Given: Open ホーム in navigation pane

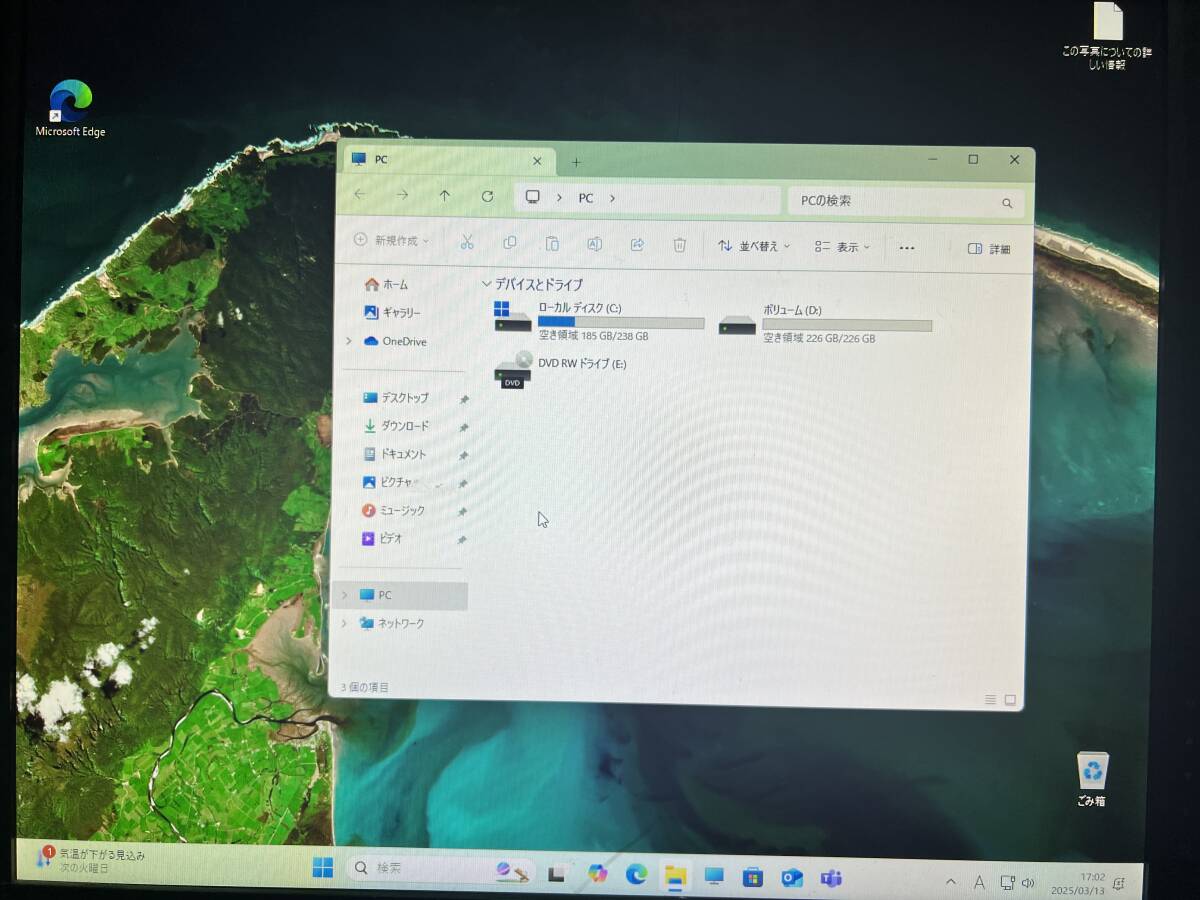Looking at the screenshot, I should (x=387, y=285).
